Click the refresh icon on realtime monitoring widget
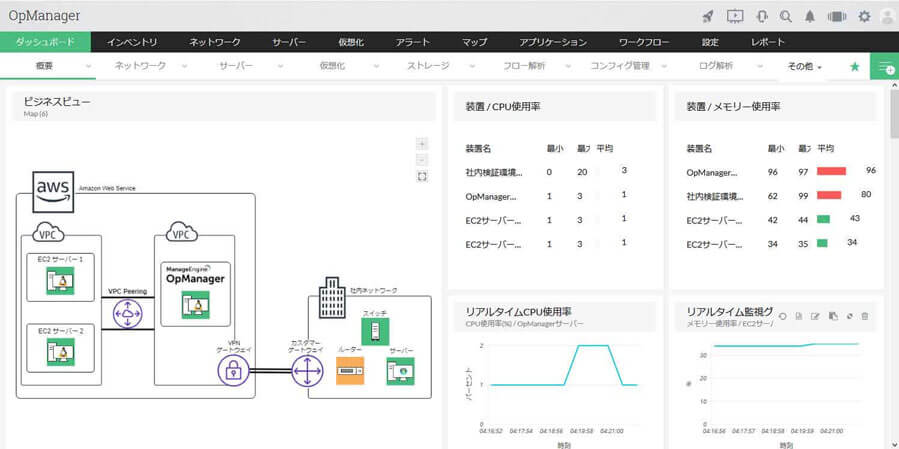 782,316
